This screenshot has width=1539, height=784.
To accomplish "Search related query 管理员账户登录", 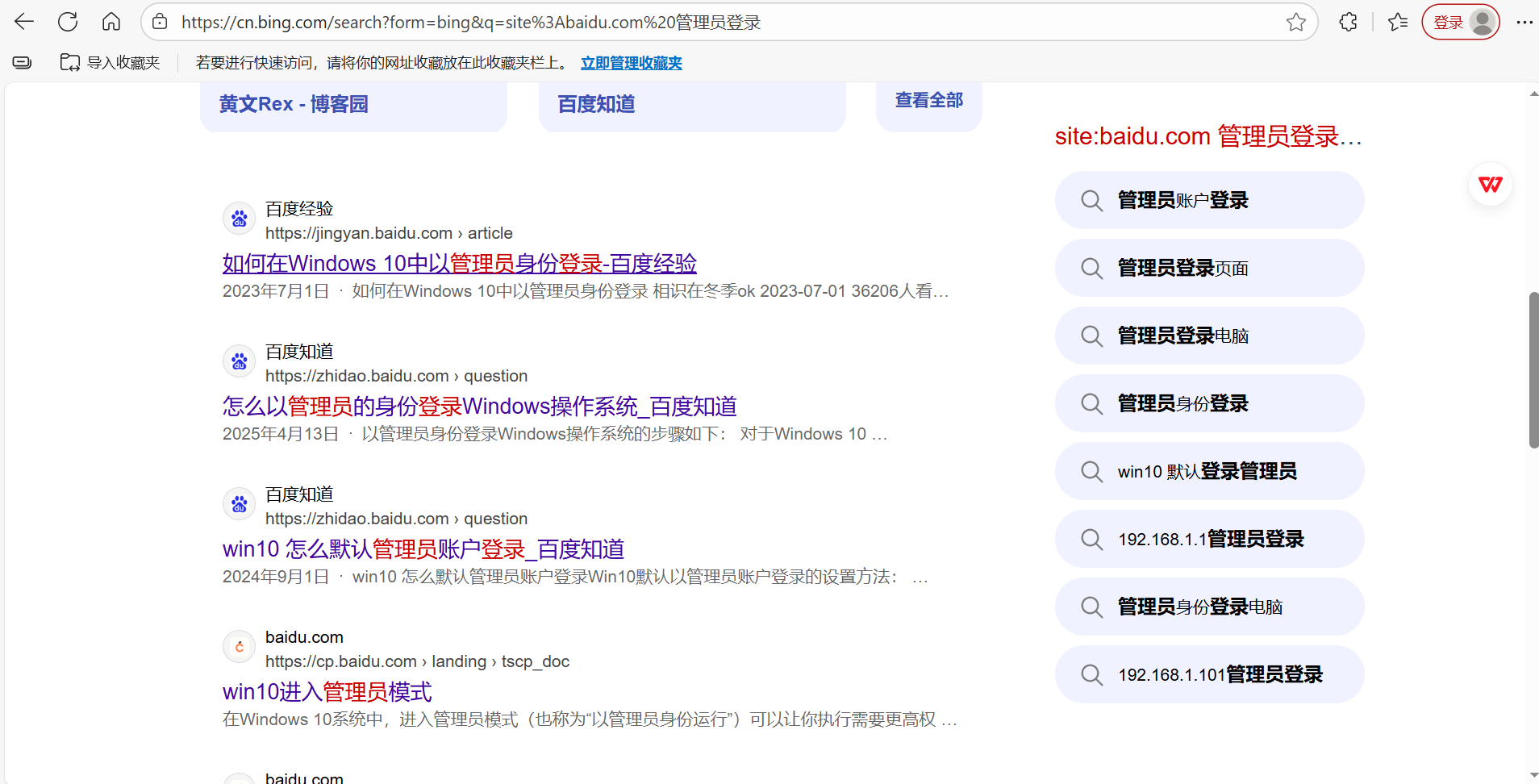I will (1209, 200).
